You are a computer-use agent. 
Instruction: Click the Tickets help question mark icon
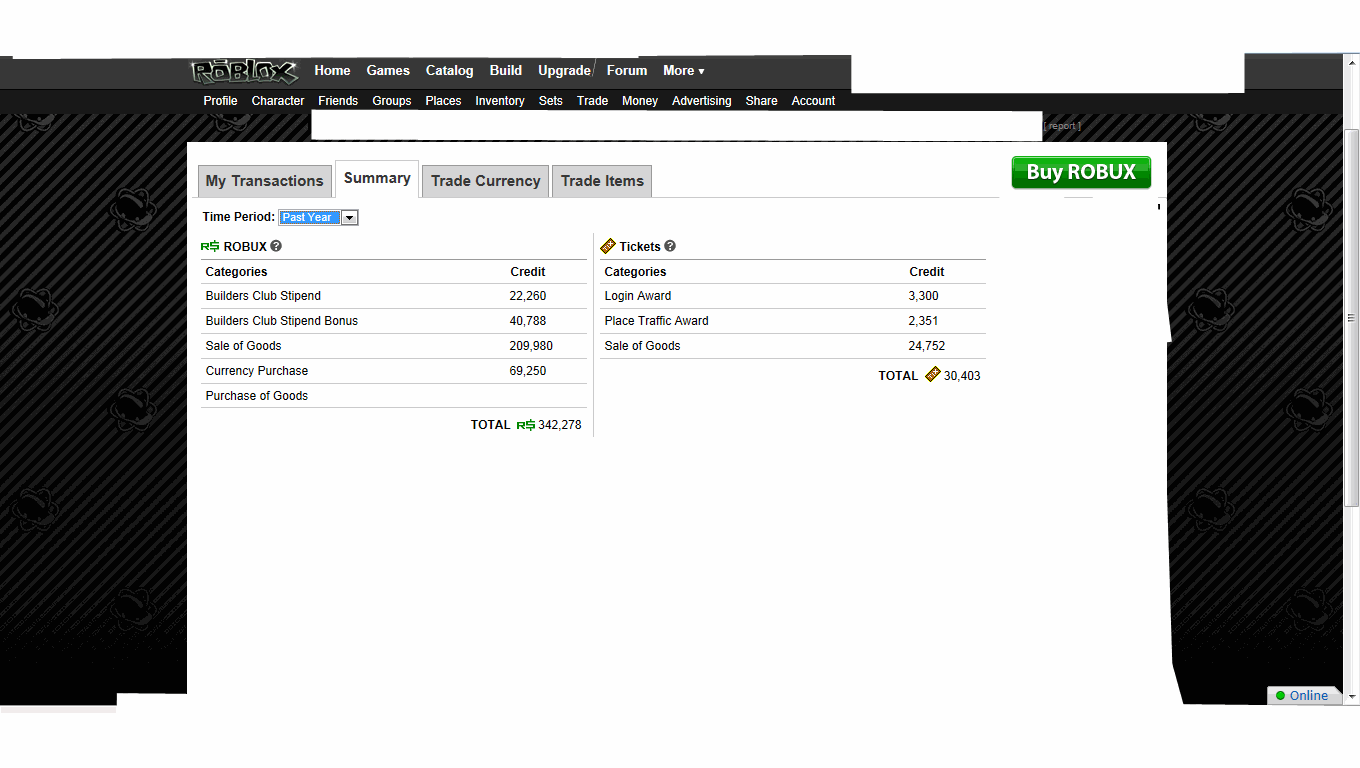pyautogui.click(x=670, y=246)
